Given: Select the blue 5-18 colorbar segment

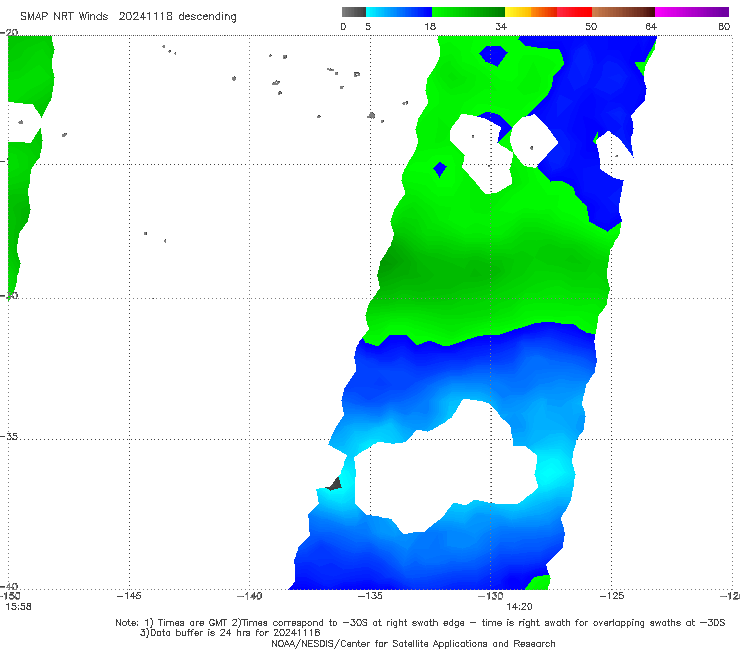Looking at the screenshot, I should point(399,12).
